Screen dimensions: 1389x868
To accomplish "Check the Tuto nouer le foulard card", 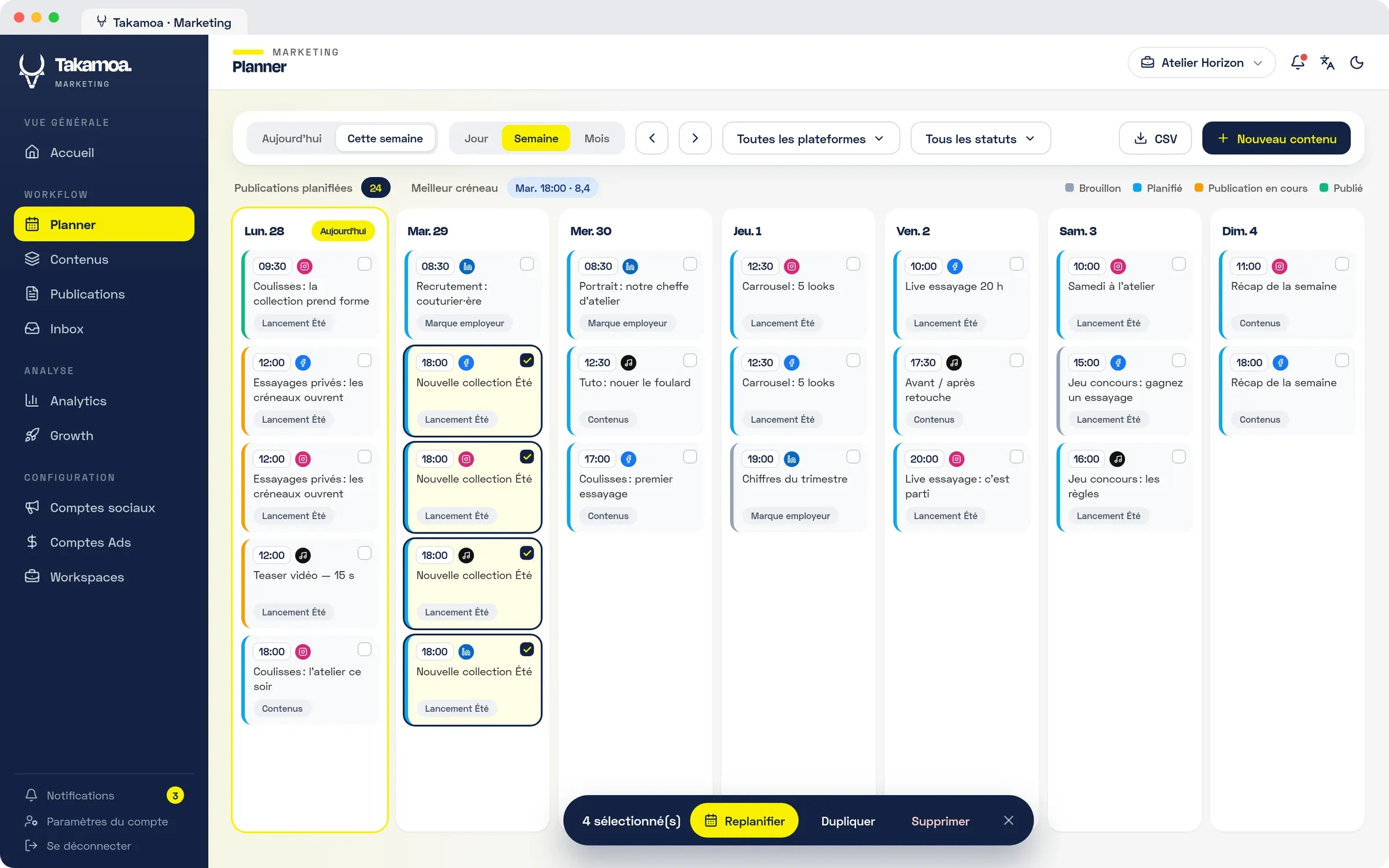I will pos(690,361).
